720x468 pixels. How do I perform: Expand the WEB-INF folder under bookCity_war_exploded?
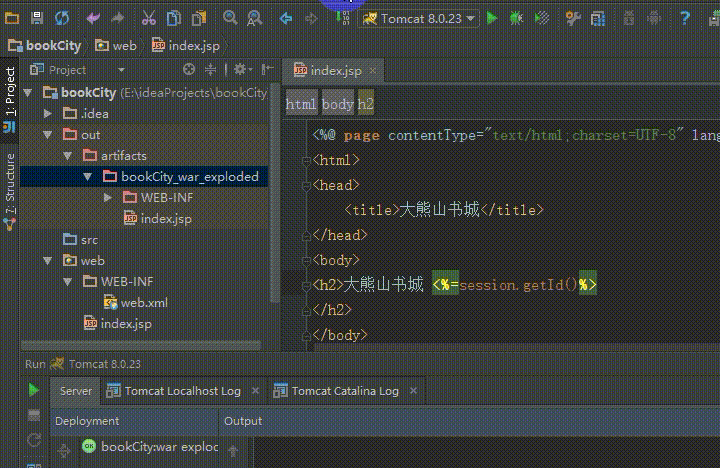point(108,198)
